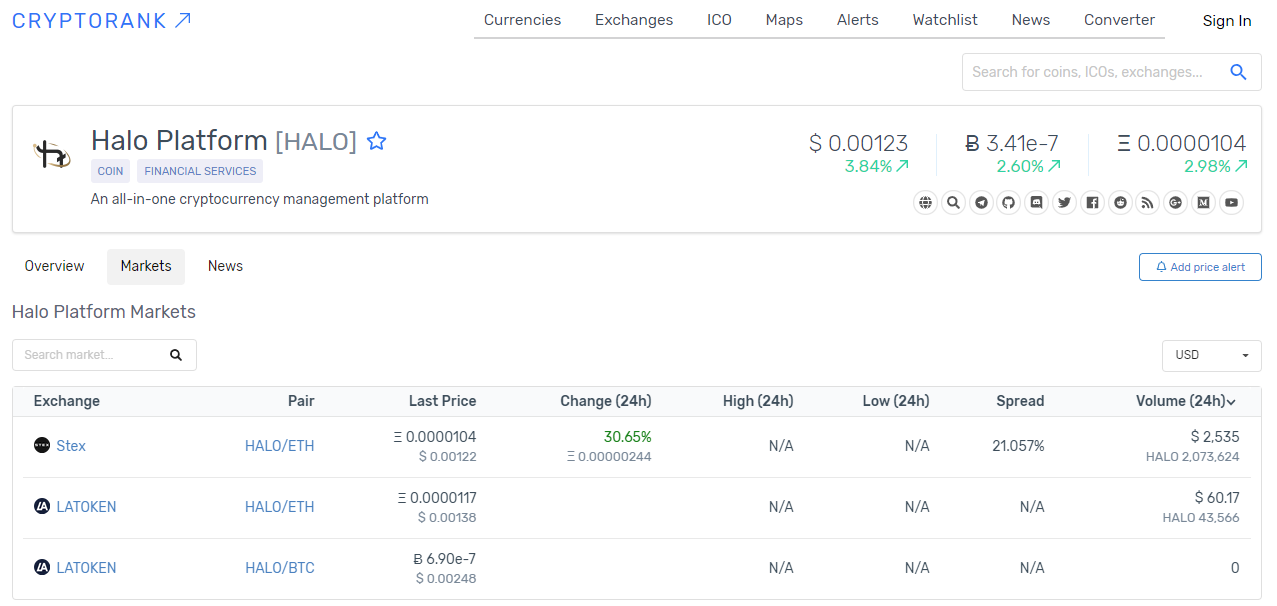This screenshot has width=1277, height=606.
Task: Click the Halo Platform coin logo
Action: tap(52, 155)
